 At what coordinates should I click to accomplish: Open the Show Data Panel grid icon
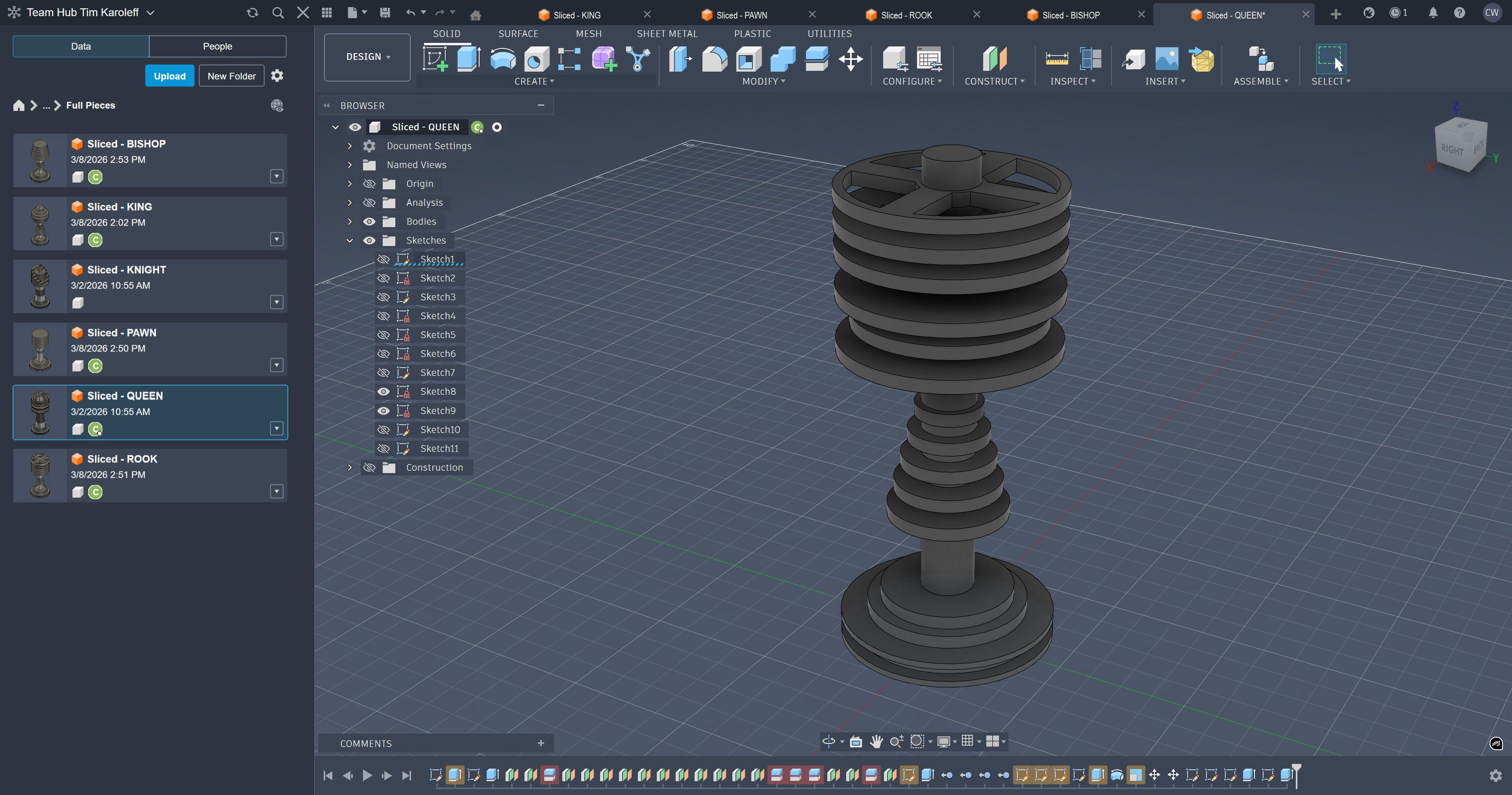(x=327, y=13)
